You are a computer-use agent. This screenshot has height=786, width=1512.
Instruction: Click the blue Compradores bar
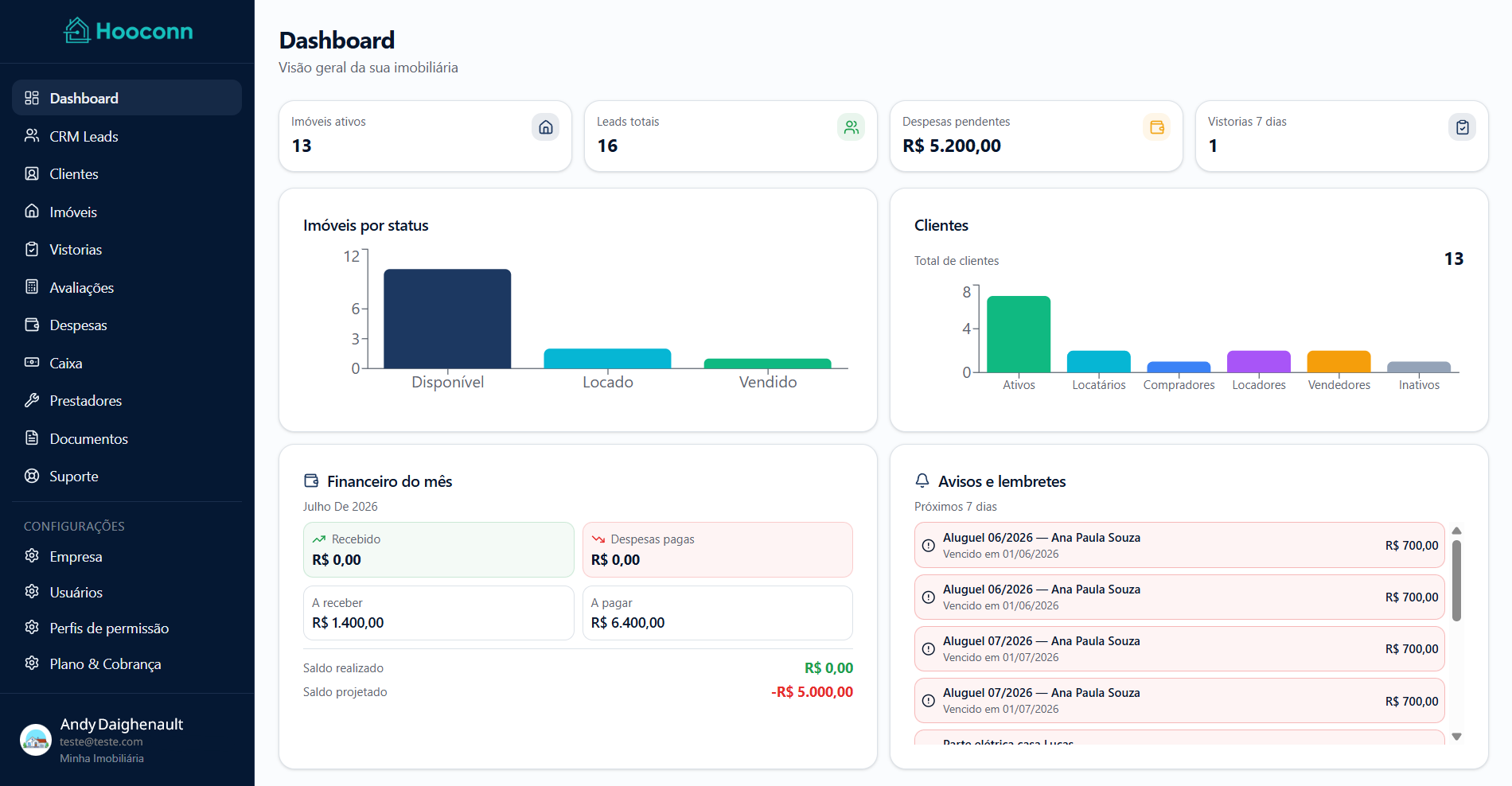coord(1179,367)
